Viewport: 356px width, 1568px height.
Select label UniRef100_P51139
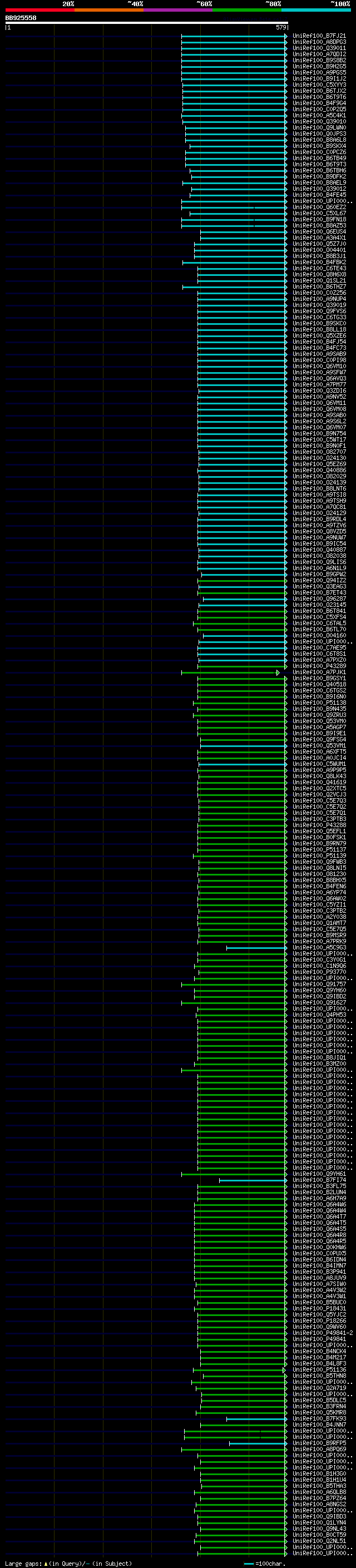(x=319, y=856)
